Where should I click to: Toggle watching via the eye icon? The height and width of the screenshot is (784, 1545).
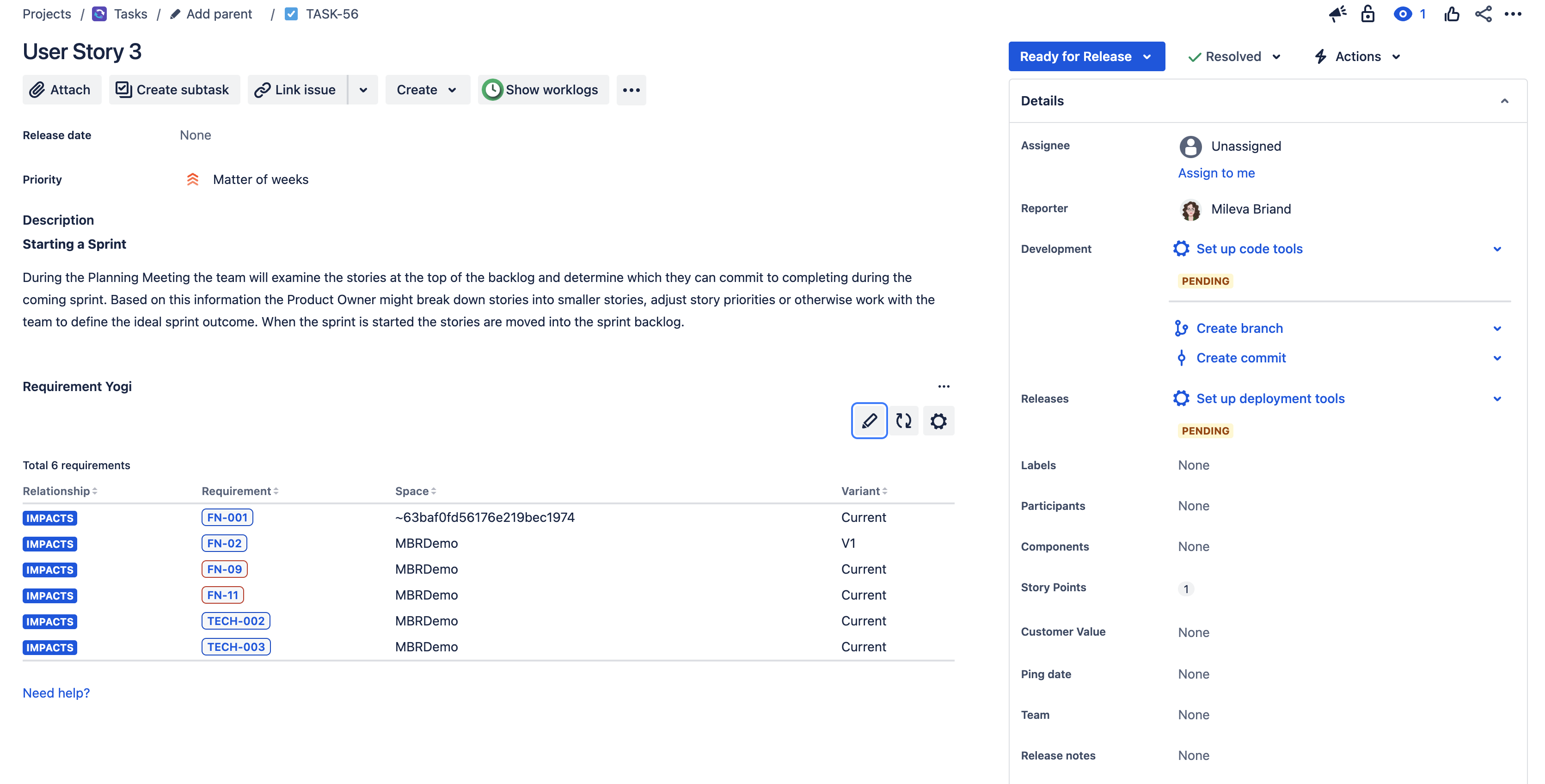(1403, 14)
